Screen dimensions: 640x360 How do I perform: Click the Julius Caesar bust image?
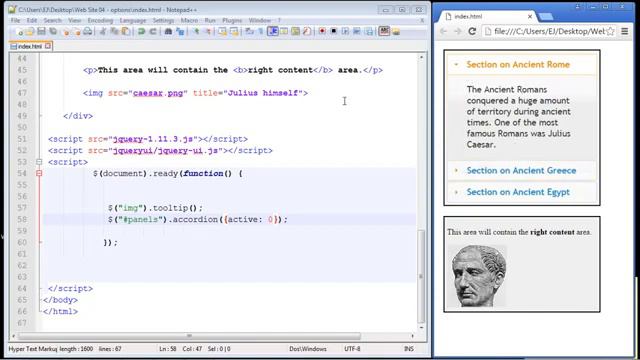pos(478,276)
